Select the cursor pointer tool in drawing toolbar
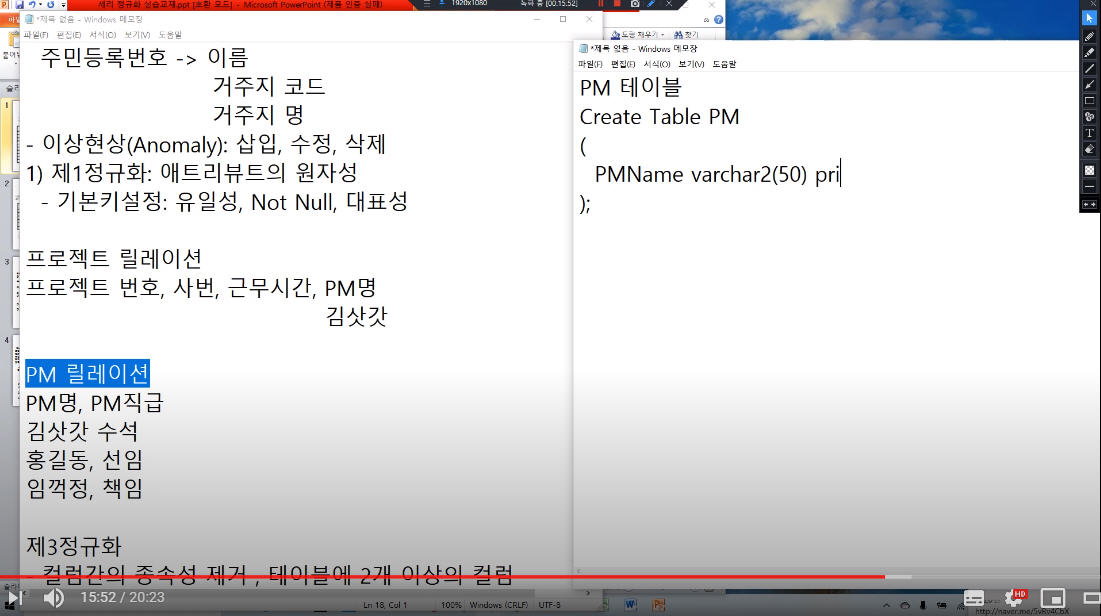Screen dimensions: 1101x616 [x=1089, y=18]
